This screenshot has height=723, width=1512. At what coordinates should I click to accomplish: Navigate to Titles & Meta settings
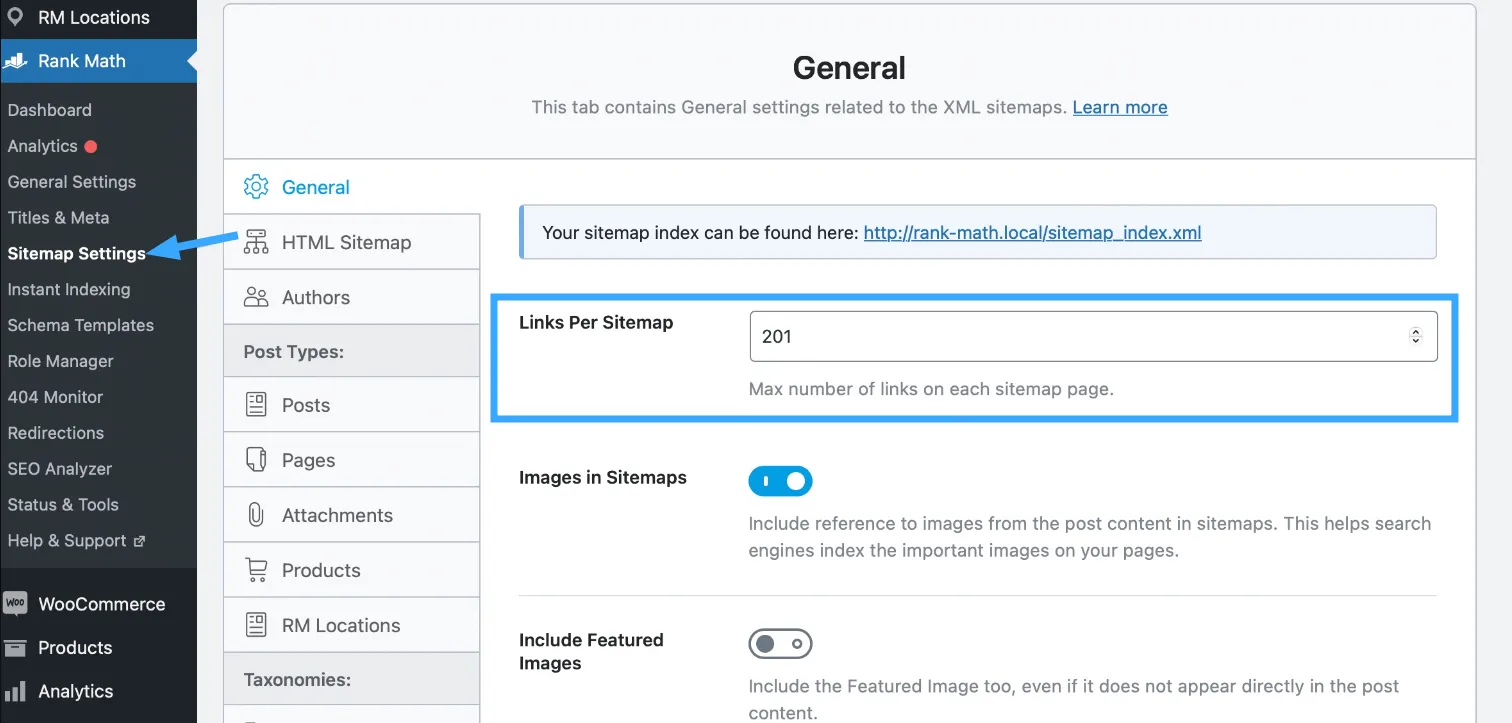tap(60, 217)
